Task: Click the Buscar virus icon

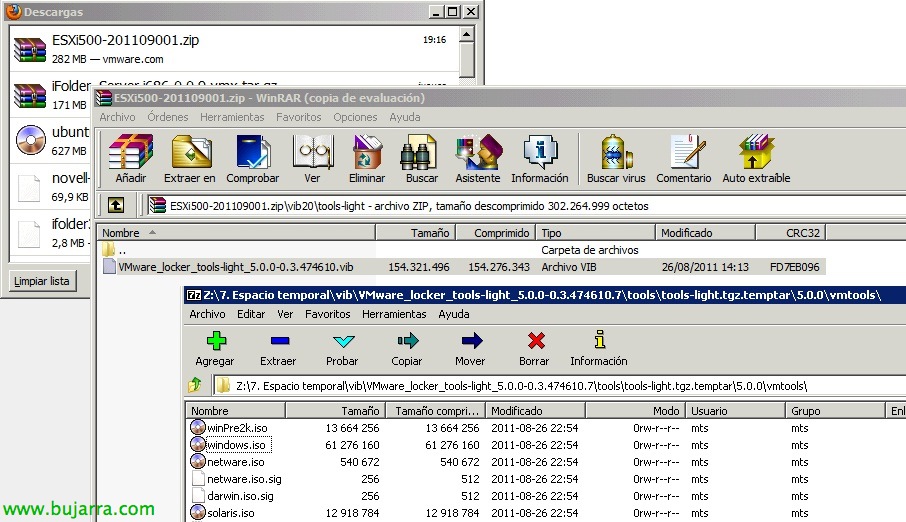Action: [x=616, y=153]
